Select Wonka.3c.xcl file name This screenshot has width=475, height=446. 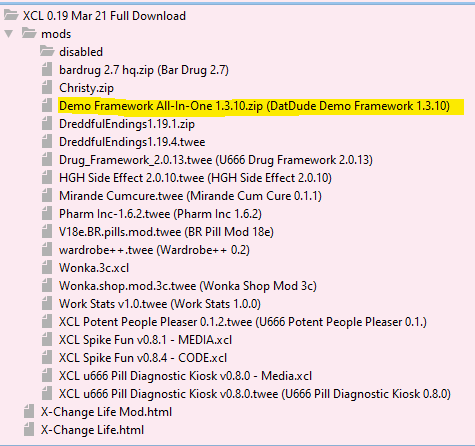pos(94,268)
